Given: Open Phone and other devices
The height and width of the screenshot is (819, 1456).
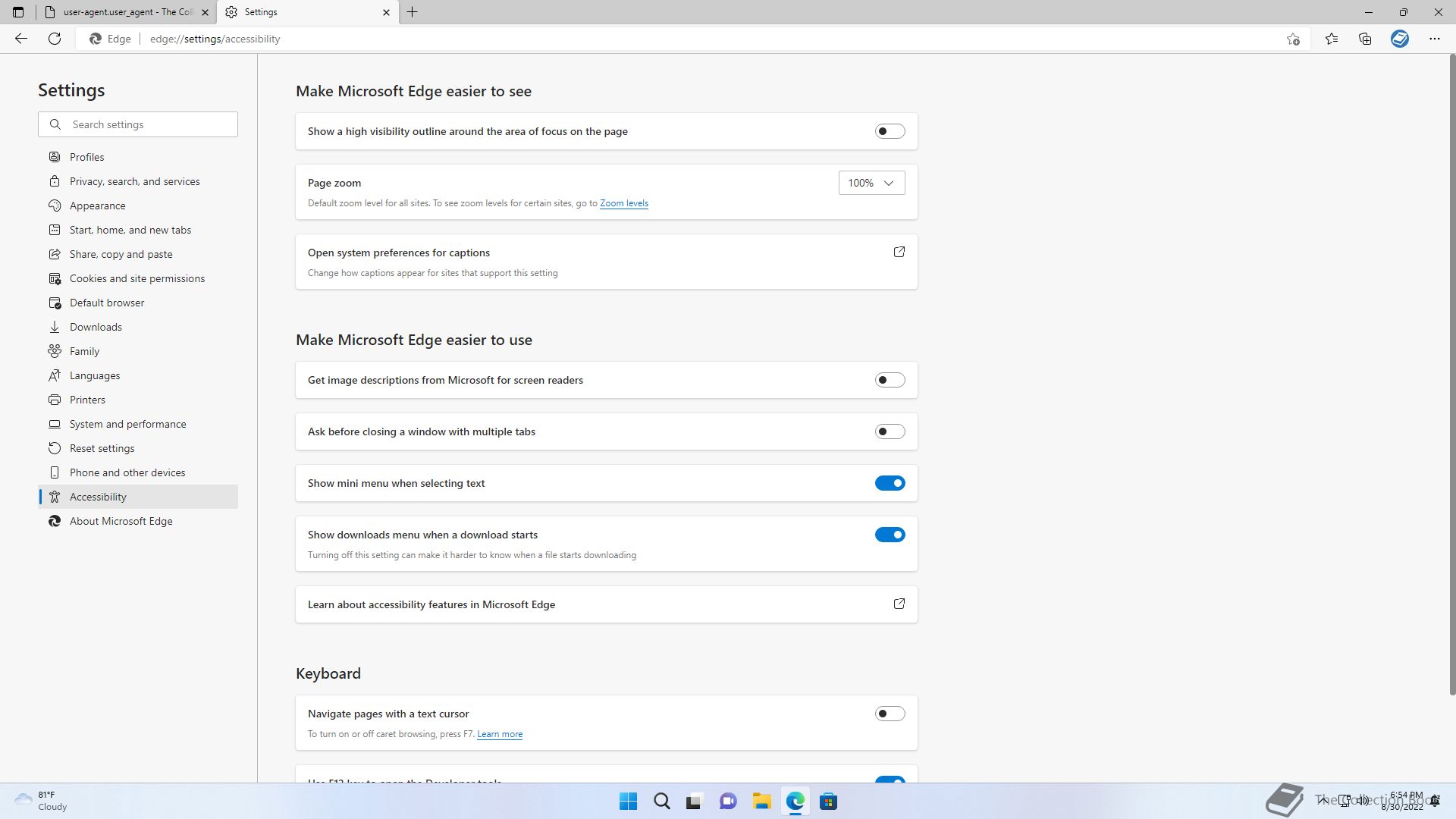Looking at the screenshot, I should coord(138,472).
